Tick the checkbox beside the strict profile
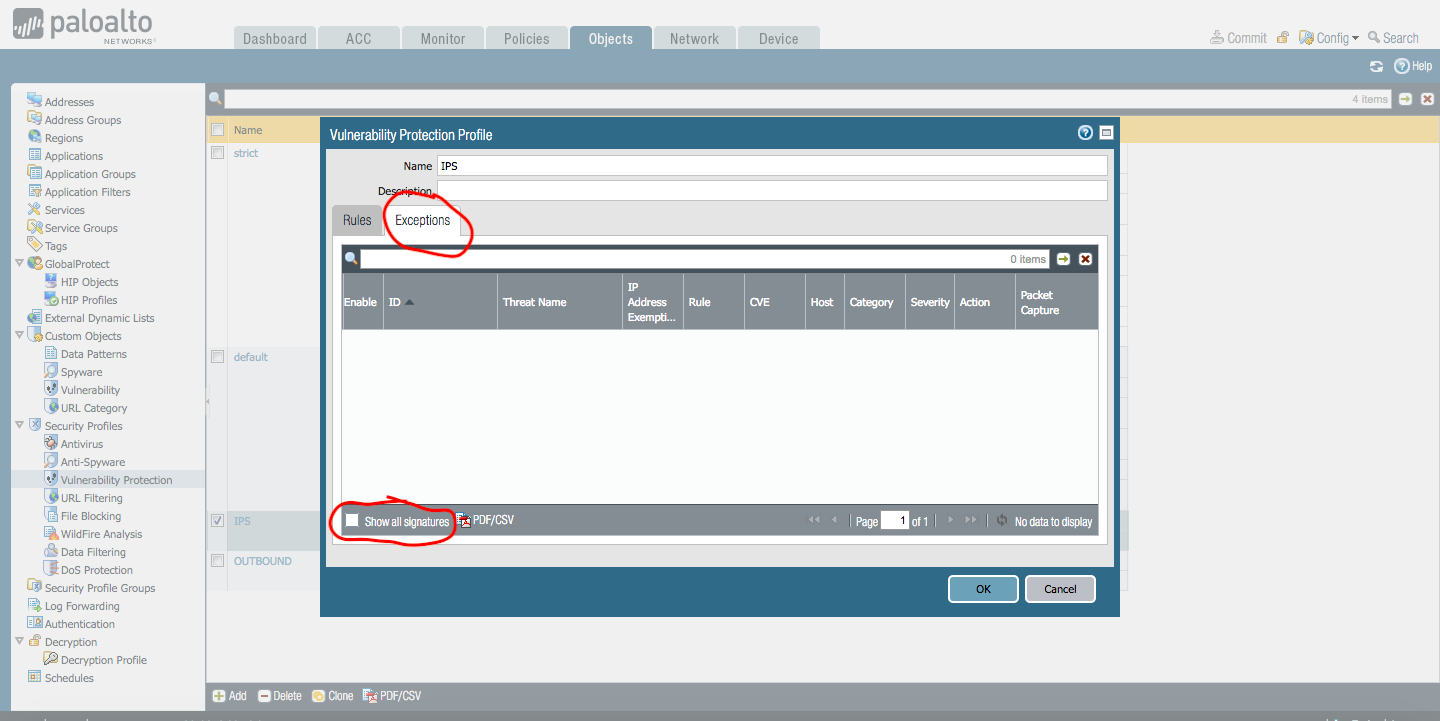This screenshot has height=721, width=1440. click(217, 153)
